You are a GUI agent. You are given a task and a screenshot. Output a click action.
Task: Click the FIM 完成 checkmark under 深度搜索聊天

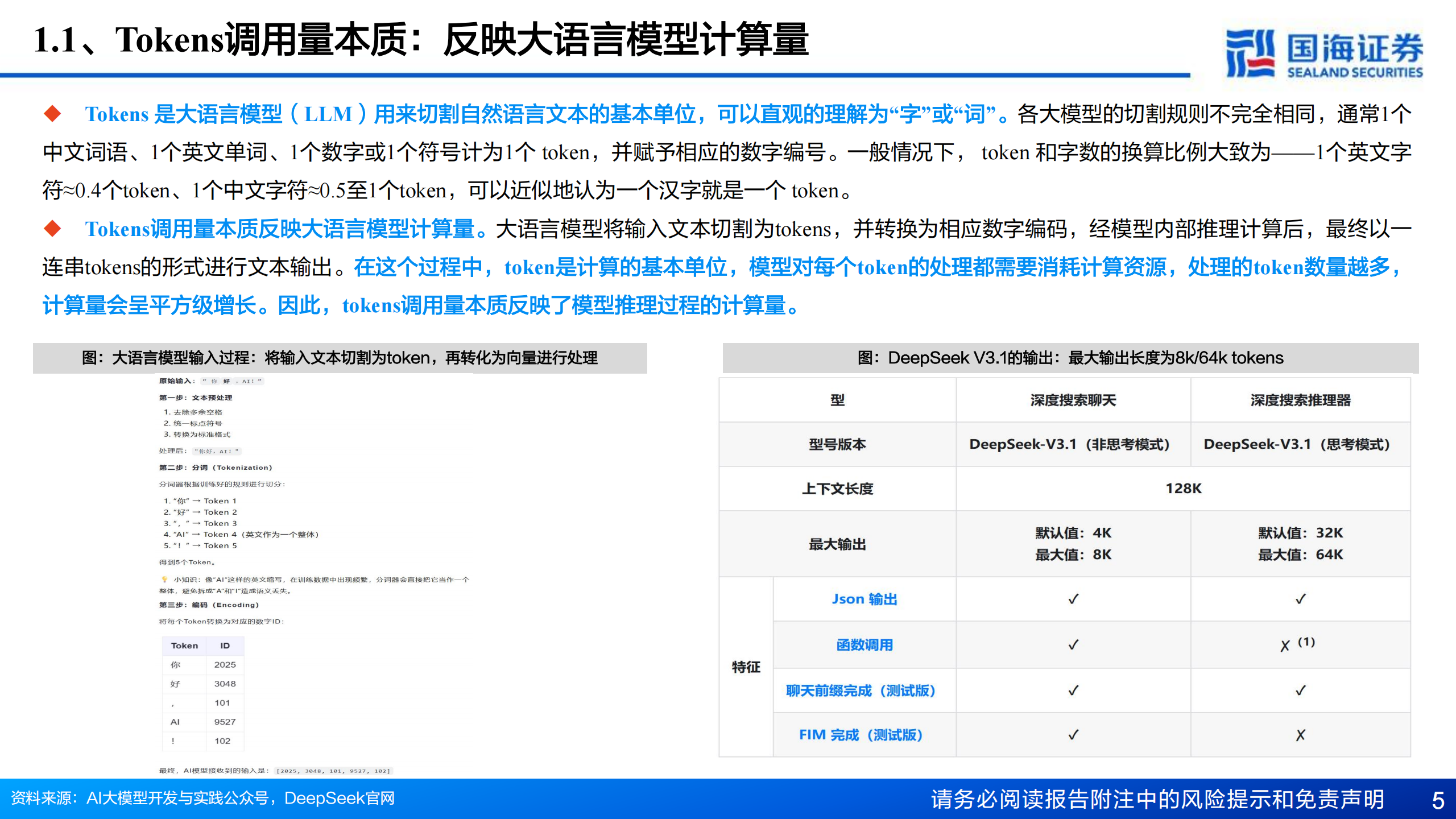click(x=1073, y=735)
